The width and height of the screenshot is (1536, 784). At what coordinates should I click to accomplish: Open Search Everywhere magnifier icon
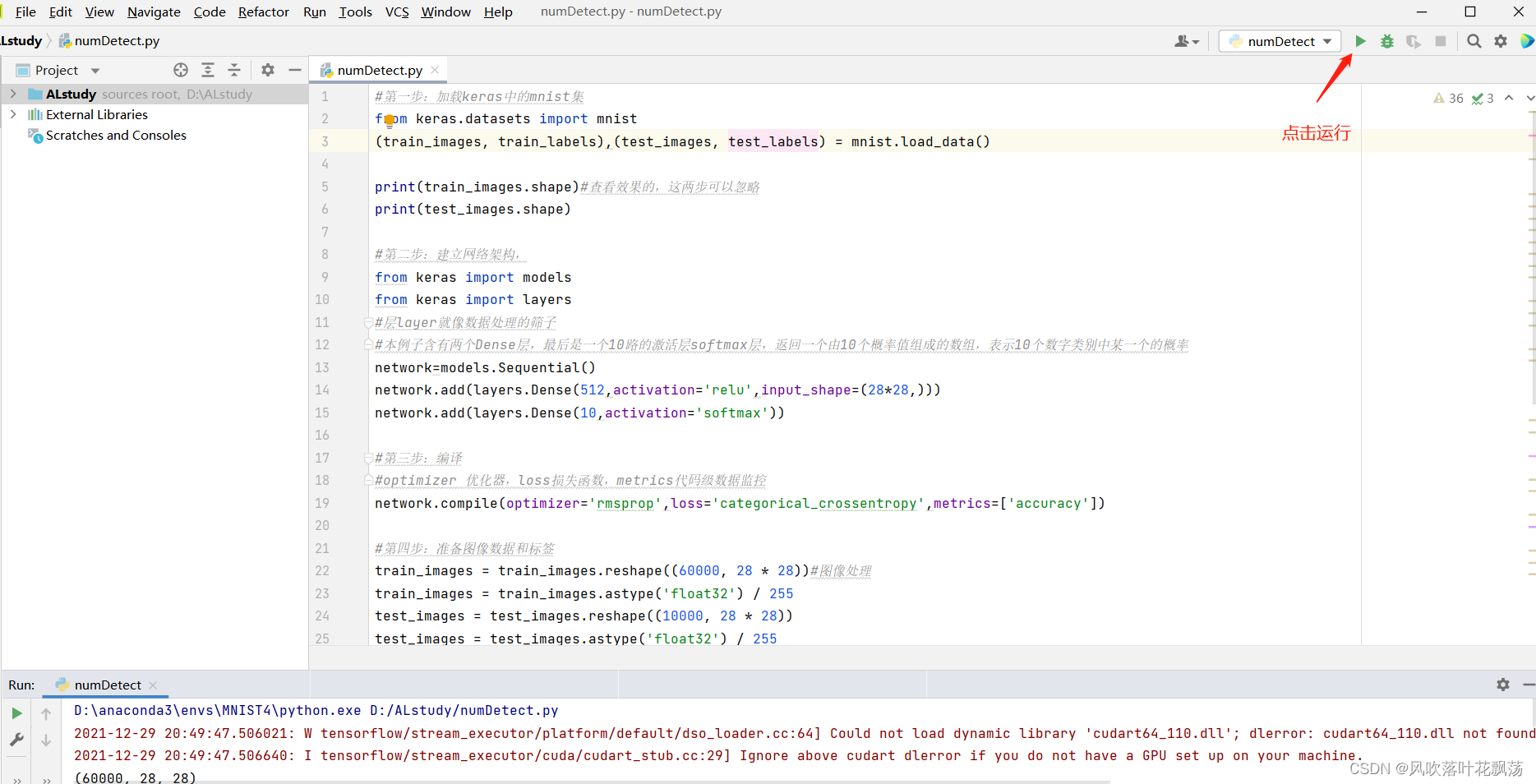(x=1474, y=41)
